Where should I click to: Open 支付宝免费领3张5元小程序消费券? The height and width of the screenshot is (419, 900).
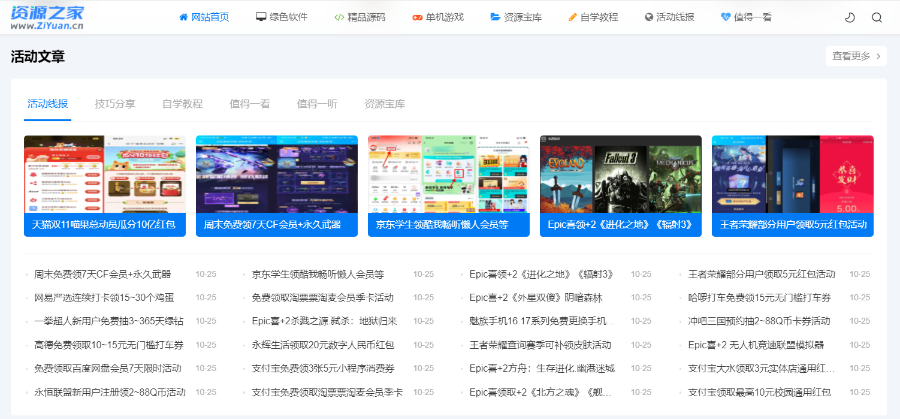[x=323, y=368]
